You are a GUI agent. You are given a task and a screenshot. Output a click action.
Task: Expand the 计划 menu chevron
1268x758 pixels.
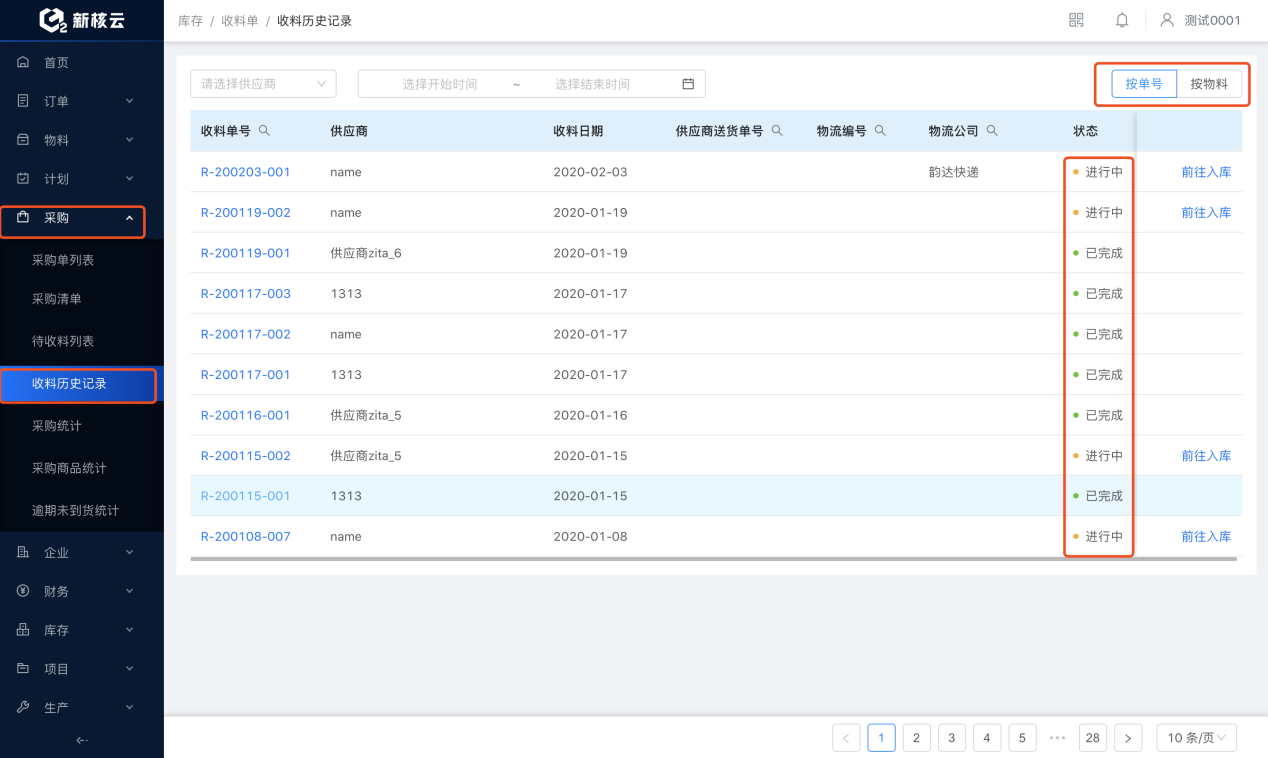point(129,179)
